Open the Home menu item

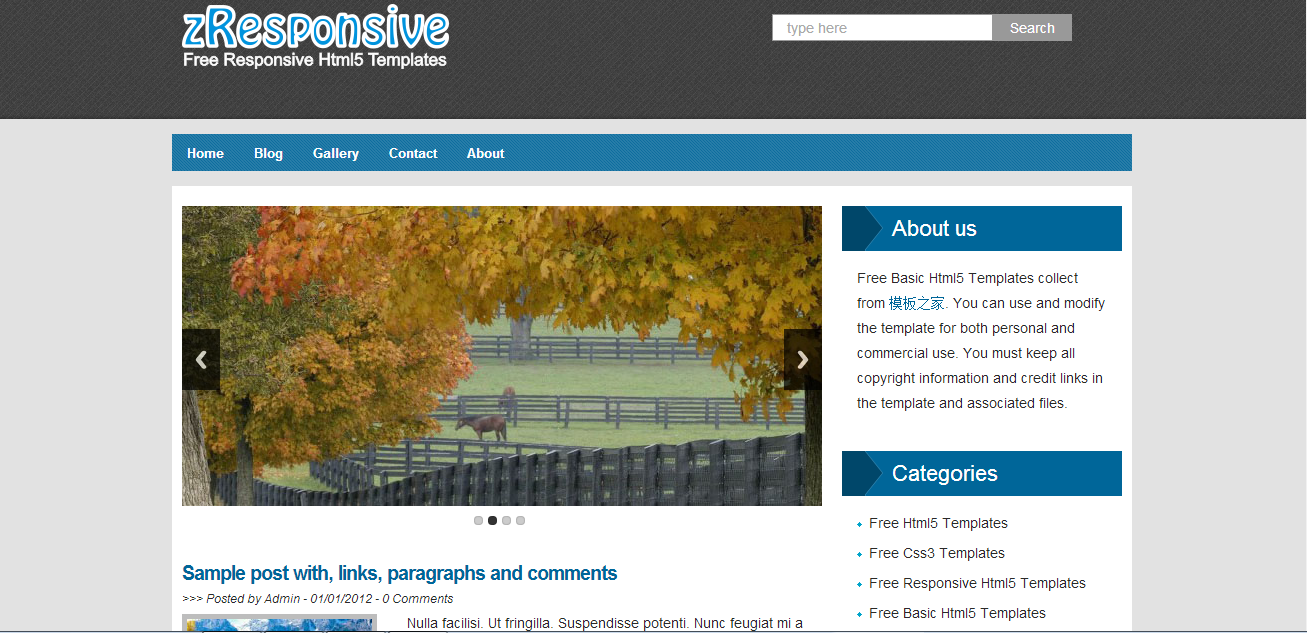[205, 153]
